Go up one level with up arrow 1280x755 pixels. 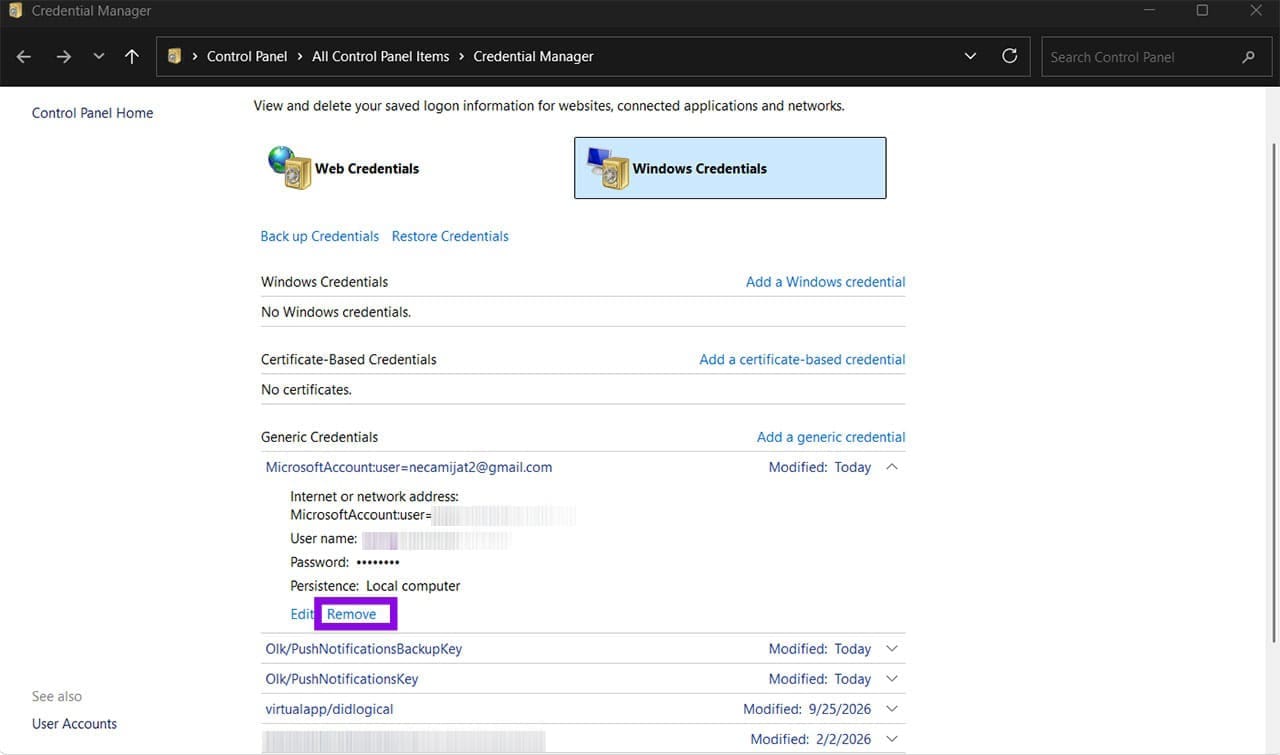click(131, 57)
